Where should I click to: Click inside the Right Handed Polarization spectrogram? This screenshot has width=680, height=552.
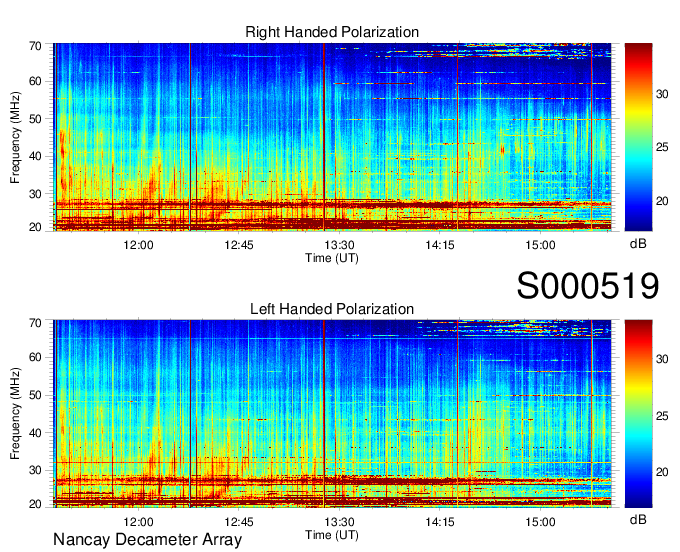tap(332, 137)
